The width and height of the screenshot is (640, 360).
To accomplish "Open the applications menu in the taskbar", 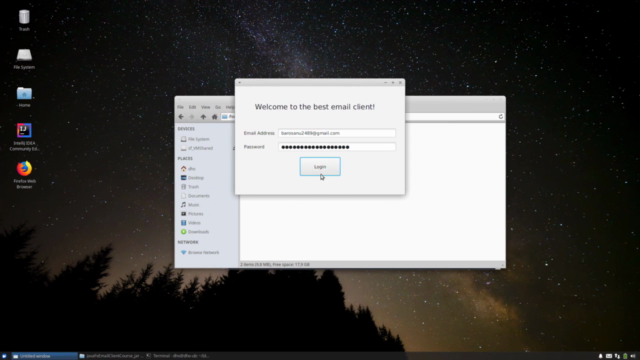I will point(4,356).
